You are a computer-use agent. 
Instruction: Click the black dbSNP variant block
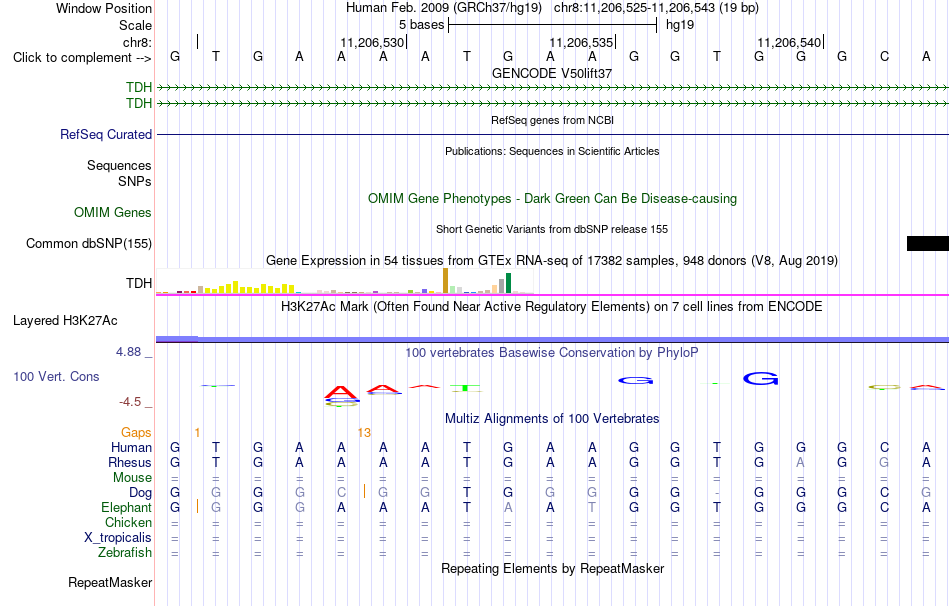coord(928,244)
